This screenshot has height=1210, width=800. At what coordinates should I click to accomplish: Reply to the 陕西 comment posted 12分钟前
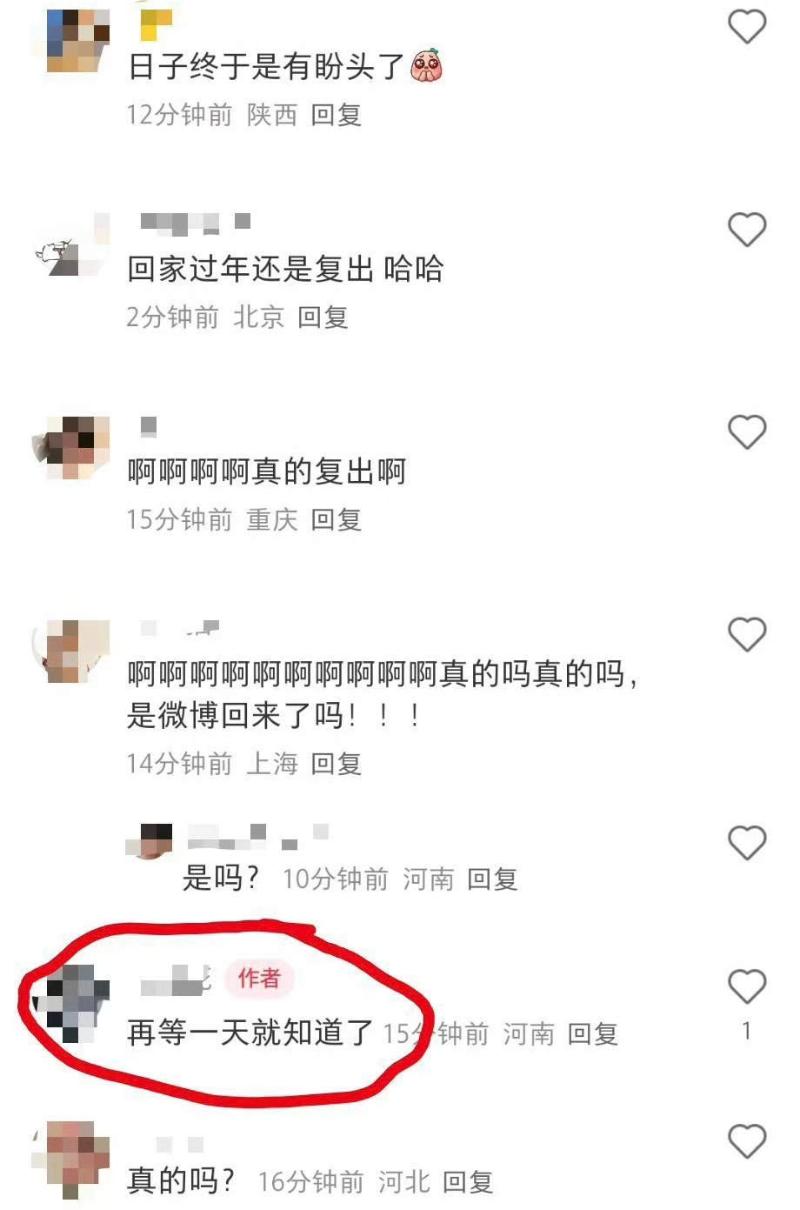click(x=336, y=115)
